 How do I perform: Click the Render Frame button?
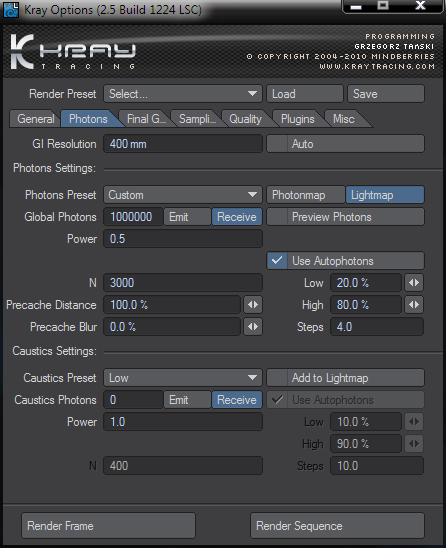pos(108,526)
